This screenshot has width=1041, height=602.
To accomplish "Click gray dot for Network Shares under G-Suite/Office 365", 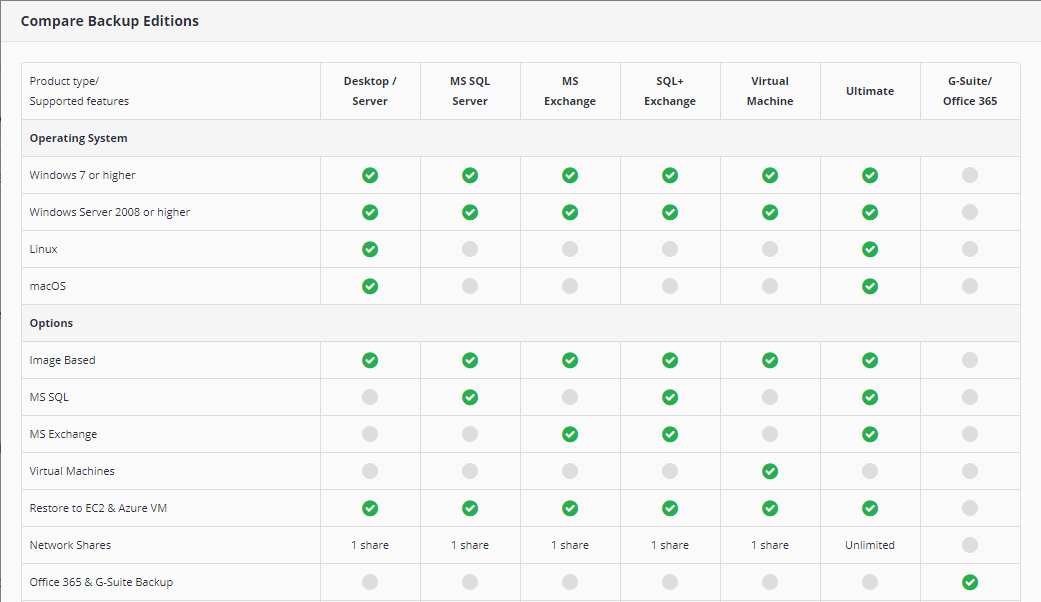I will point(970,545).
